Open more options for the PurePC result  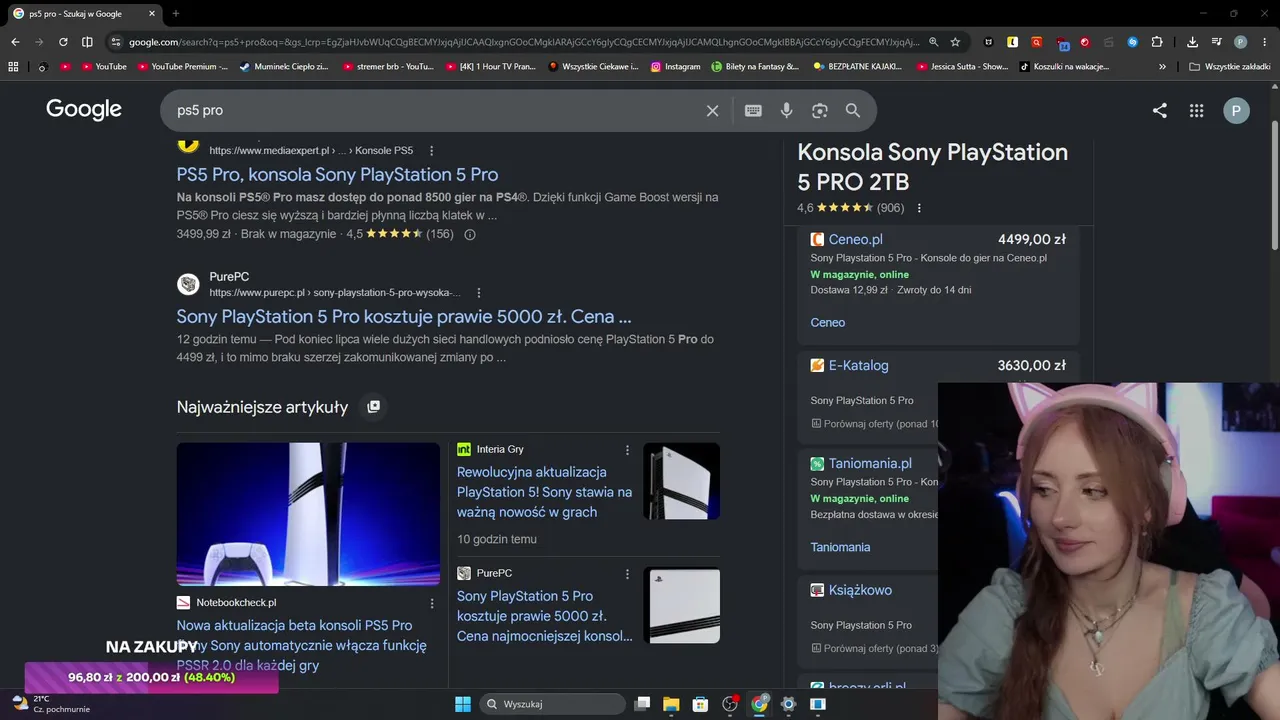pos(479,293)
